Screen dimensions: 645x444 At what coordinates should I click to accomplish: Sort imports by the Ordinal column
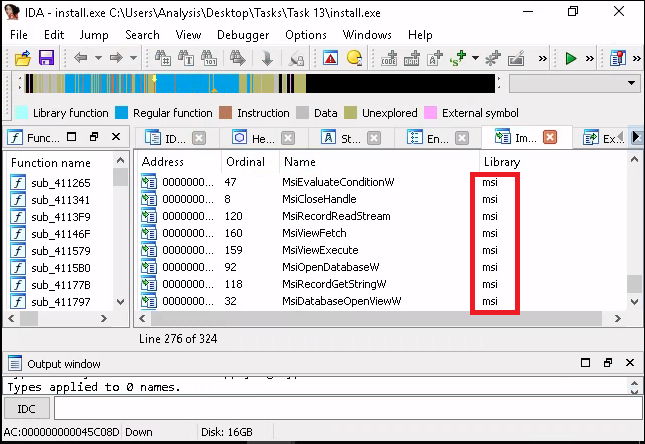250,162
